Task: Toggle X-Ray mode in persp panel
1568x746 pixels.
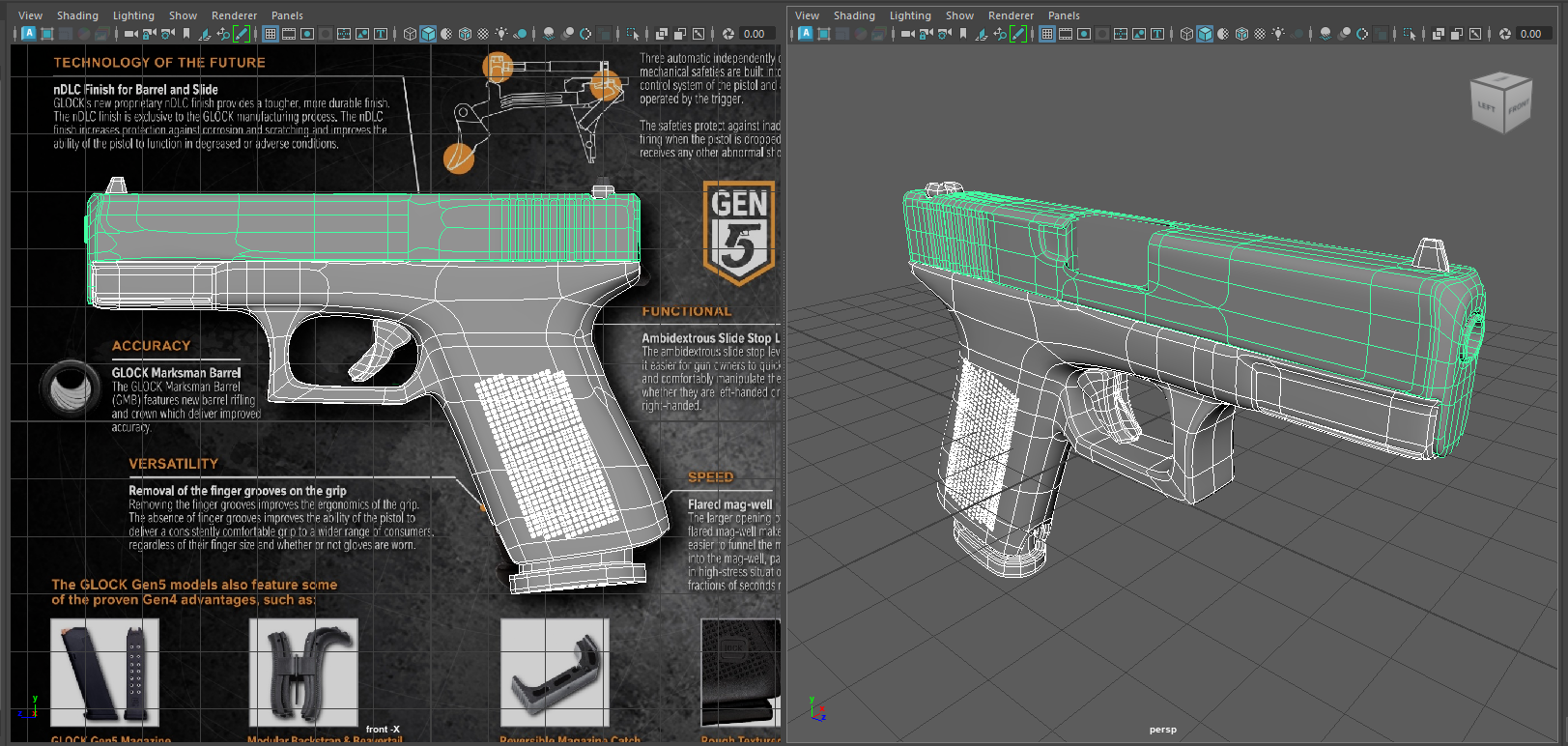Action: 1438,34
